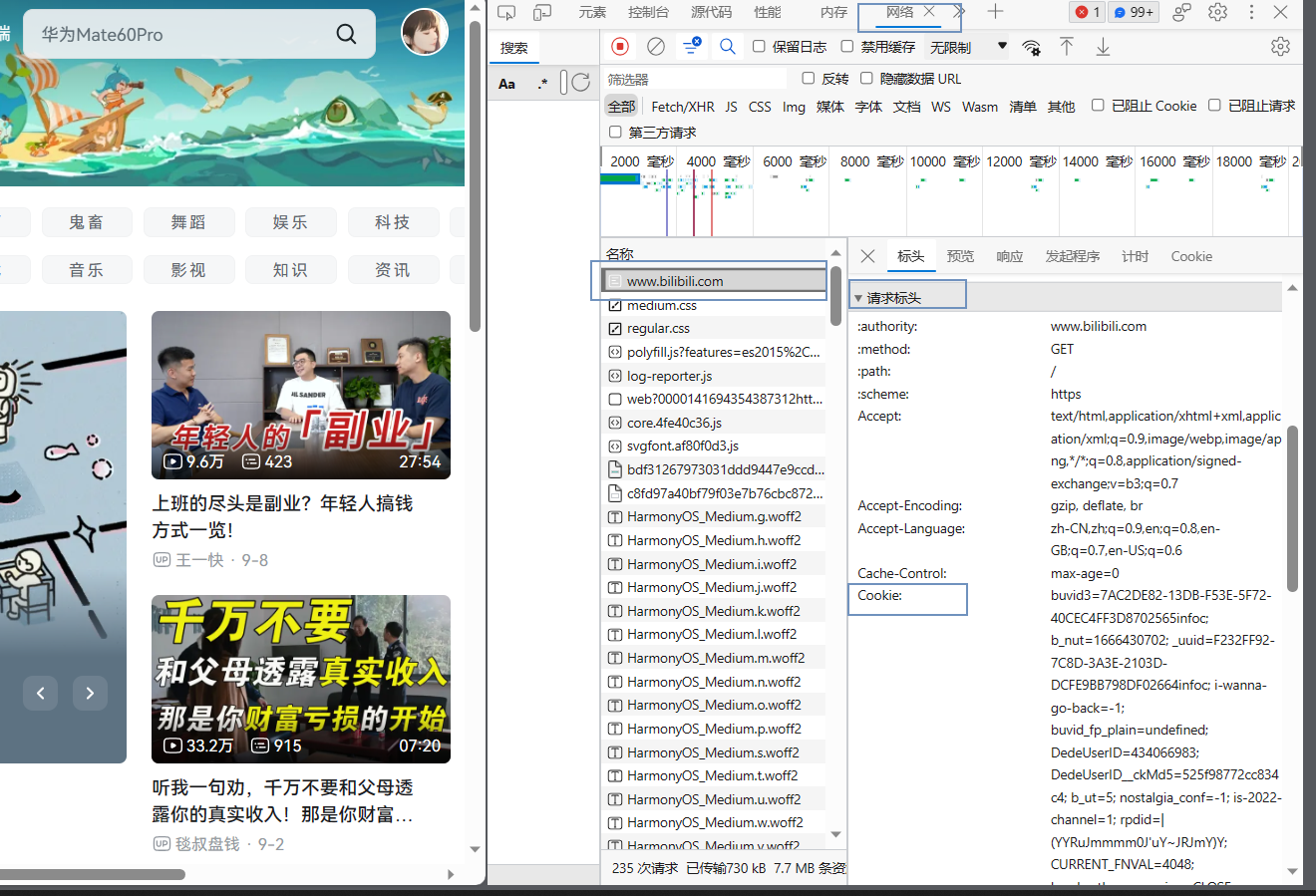Viewport: 1316px width, 896px height.
Task: Close the 网络 tab with its X
Action: click(929, 12)
